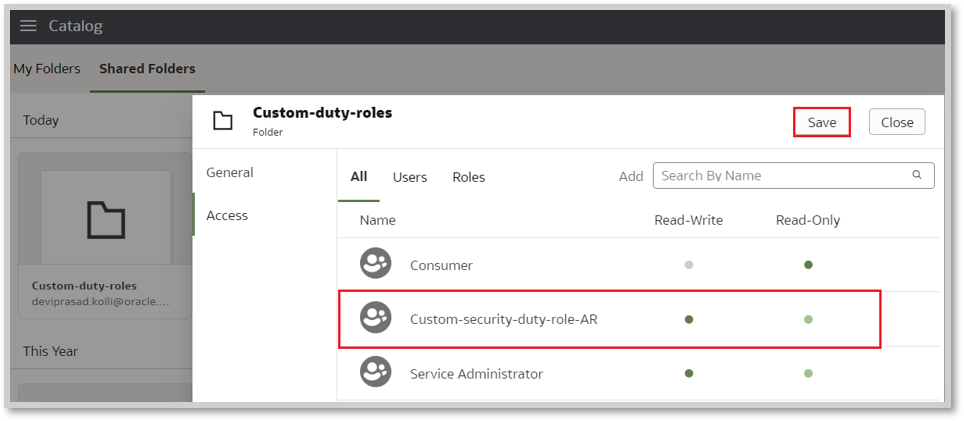Open the hamburger navigation menu
This screenshot has height=421, width=964.
coord(28,26)
